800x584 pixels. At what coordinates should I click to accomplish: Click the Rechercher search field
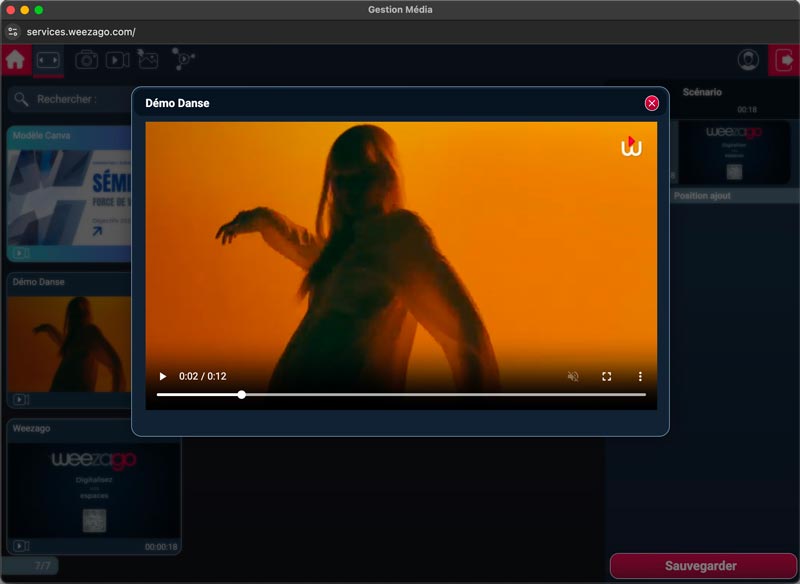pyautogui.click(x=71, y=99)
